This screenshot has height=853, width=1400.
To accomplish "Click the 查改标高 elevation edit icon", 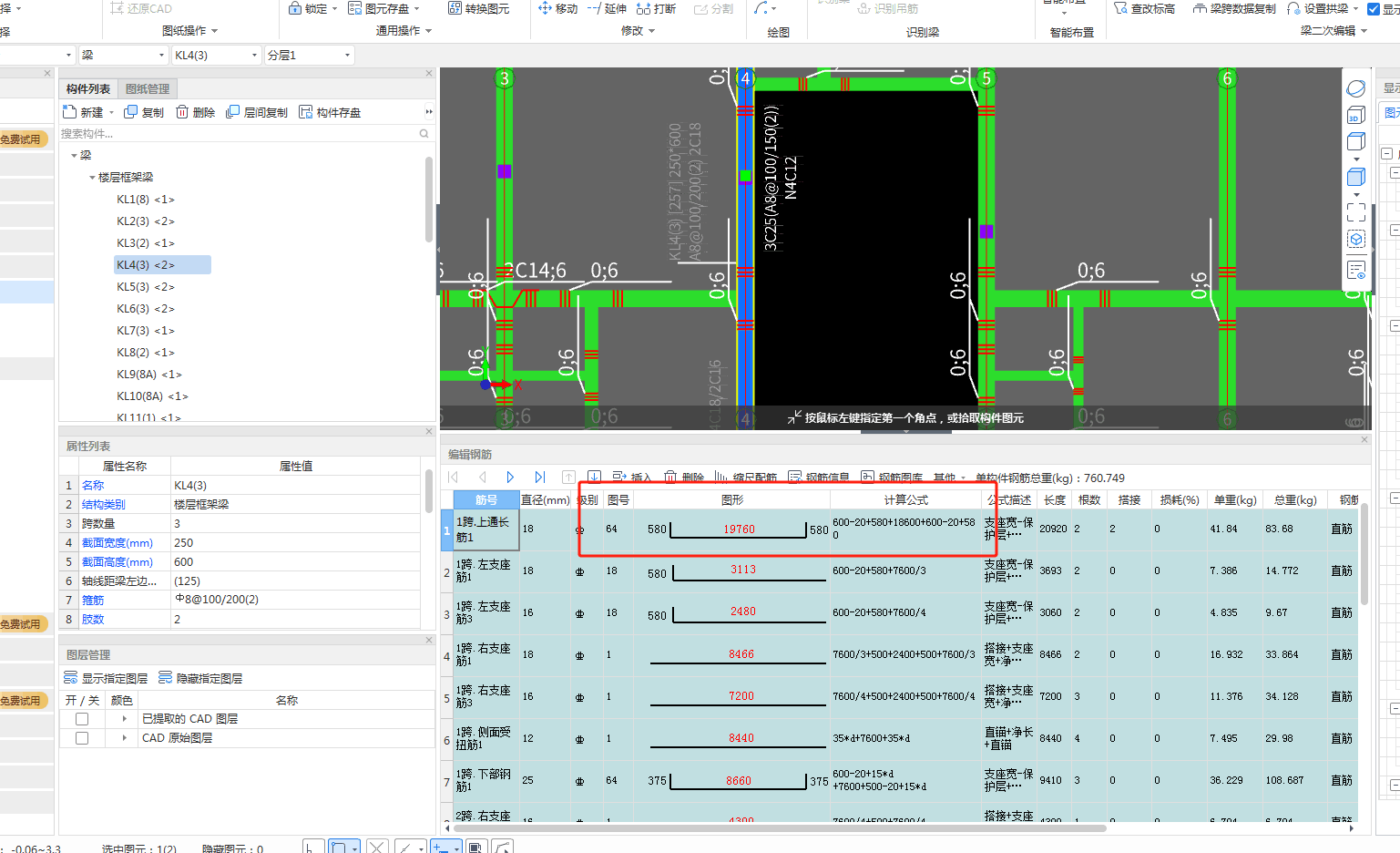I will click(x=1120, y=8).
